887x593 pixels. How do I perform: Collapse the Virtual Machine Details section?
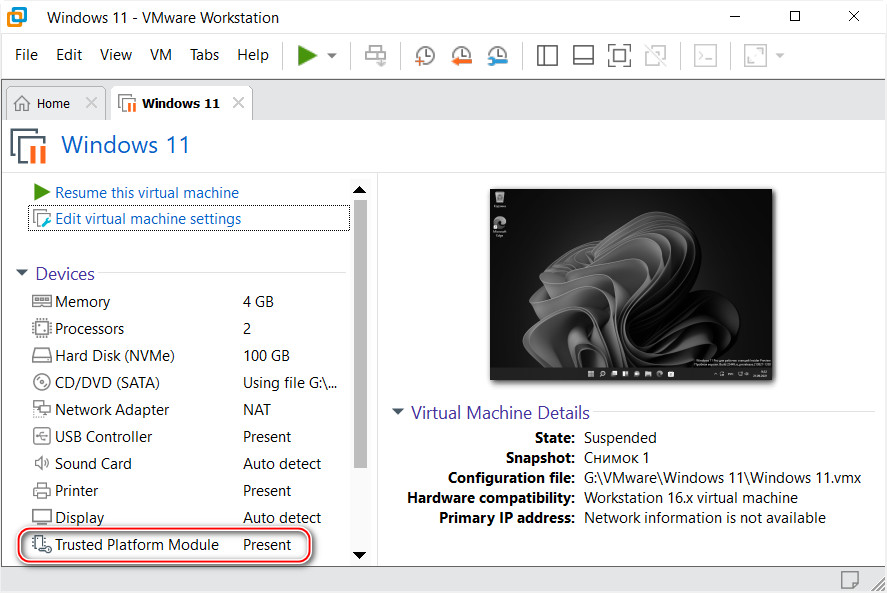(398, 411)
